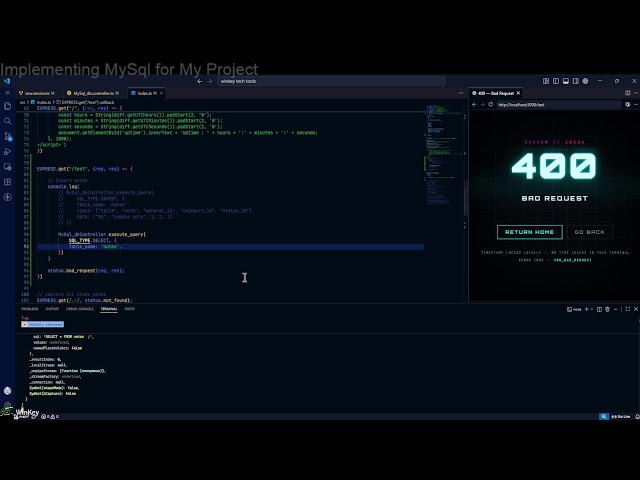Screen dimensions: 640x480
Task: Open the Problems panel tab
Action: coord(30,309)
